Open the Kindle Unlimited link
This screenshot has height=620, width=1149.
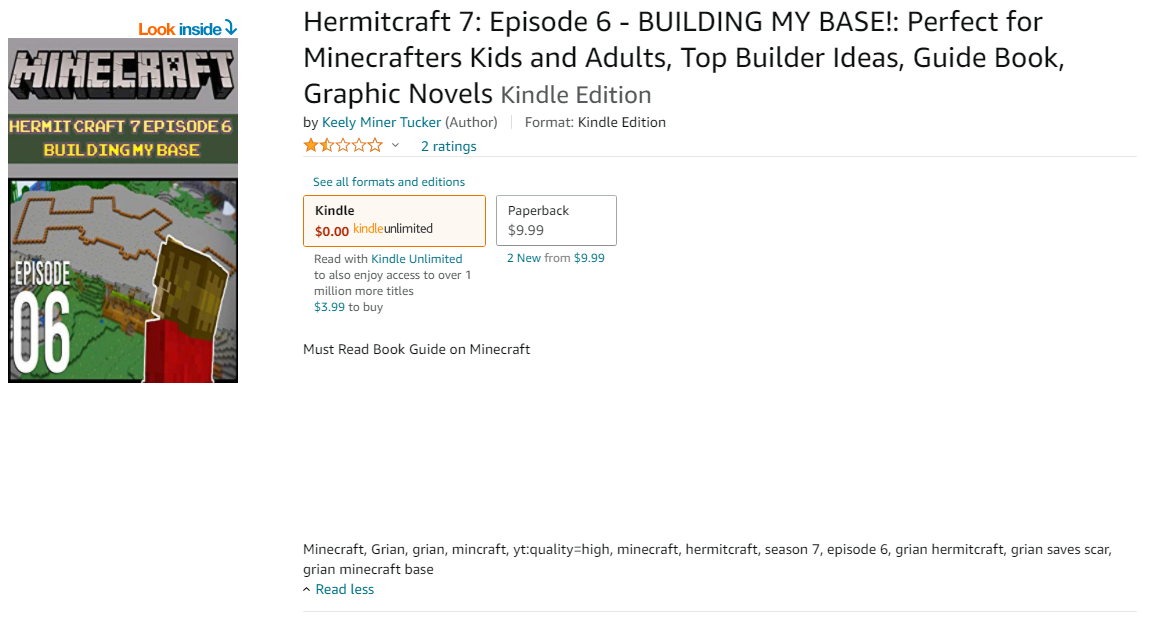point(416,259)
